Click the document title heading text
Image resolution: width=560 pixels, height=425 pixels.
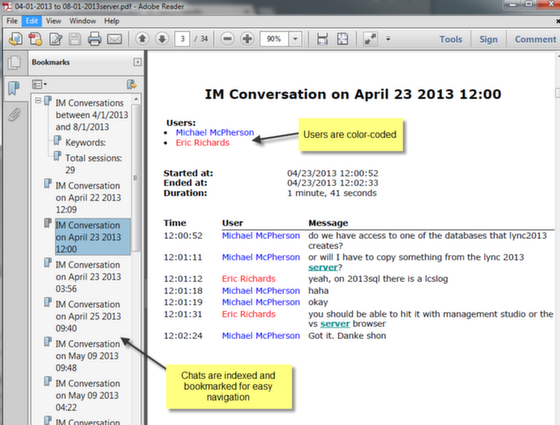pyautogui.click(x=353, y=94)
